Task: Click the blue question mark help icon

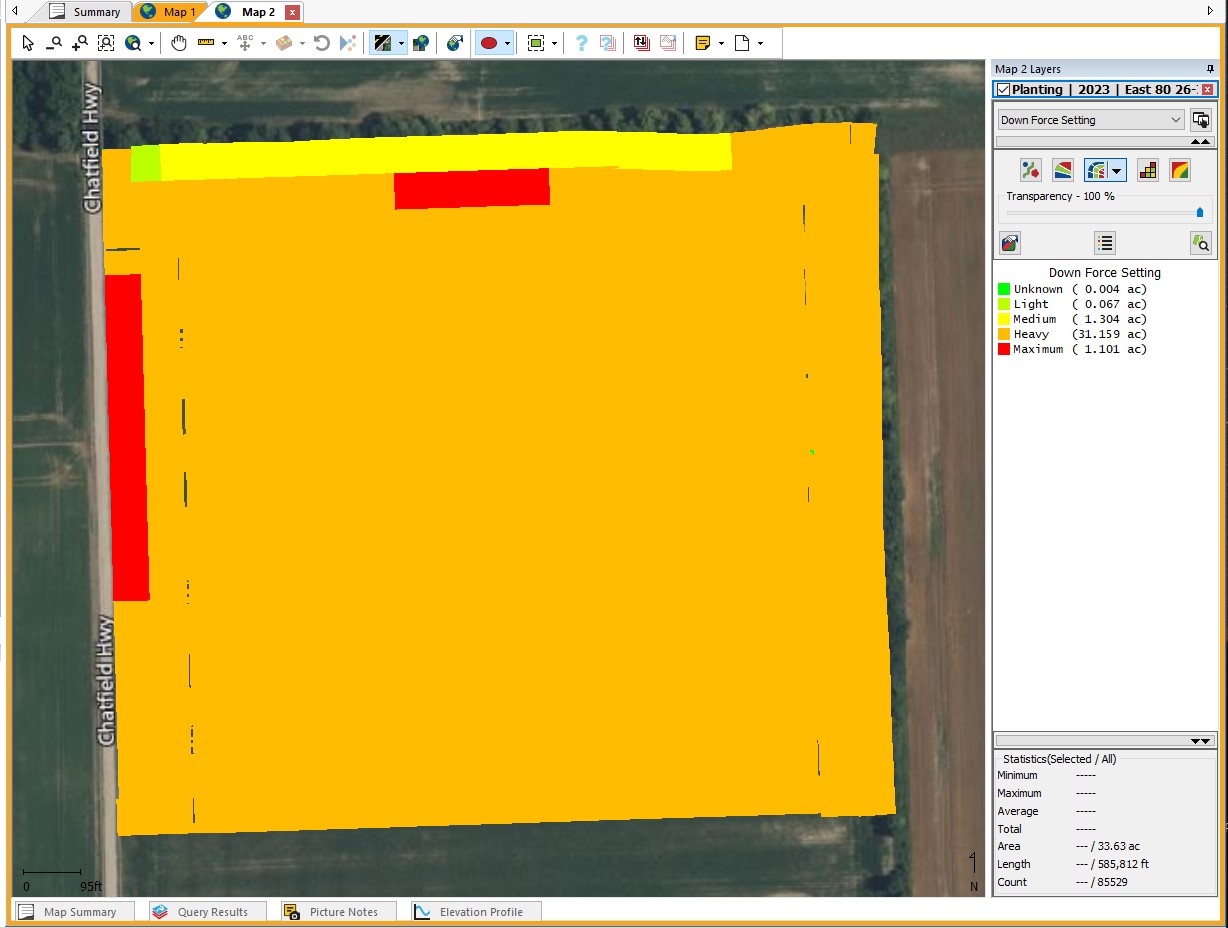Action: 581,43
